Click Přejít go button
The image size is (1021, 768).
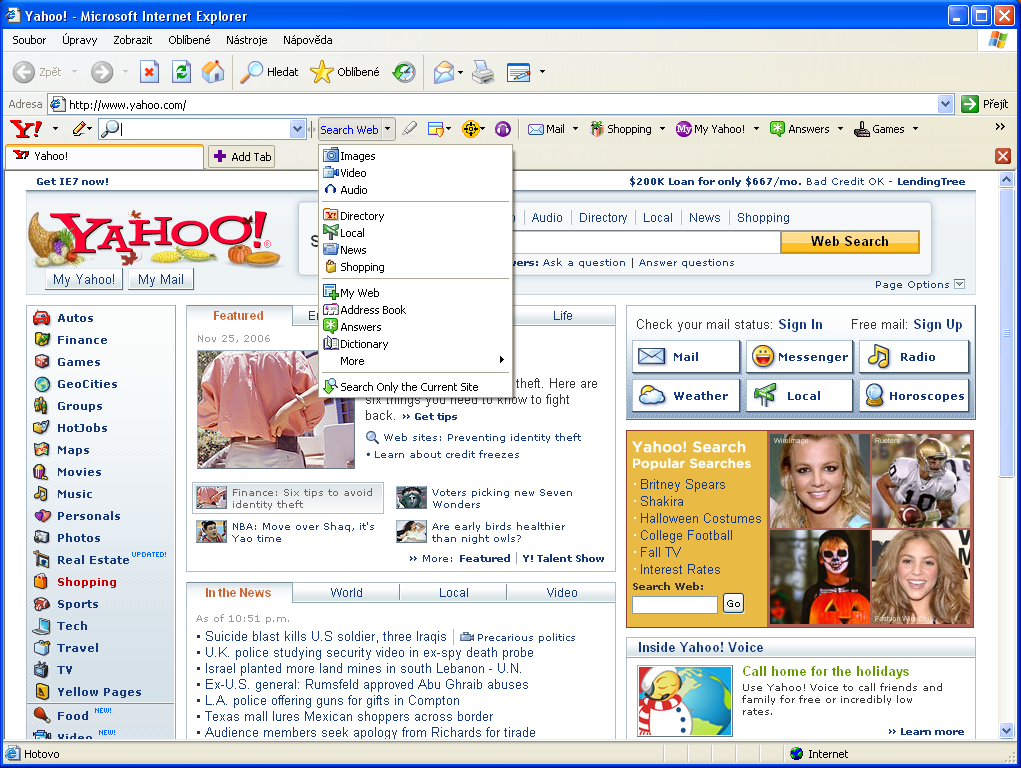985,104
